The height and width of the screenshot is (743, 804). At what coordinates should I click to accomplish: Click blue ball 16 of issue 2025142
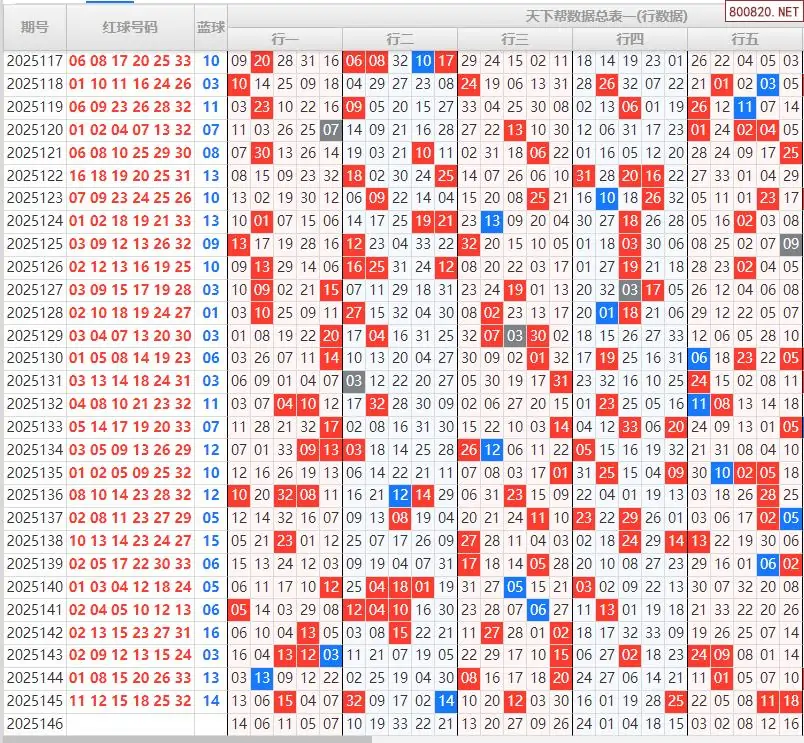(210, 633)
